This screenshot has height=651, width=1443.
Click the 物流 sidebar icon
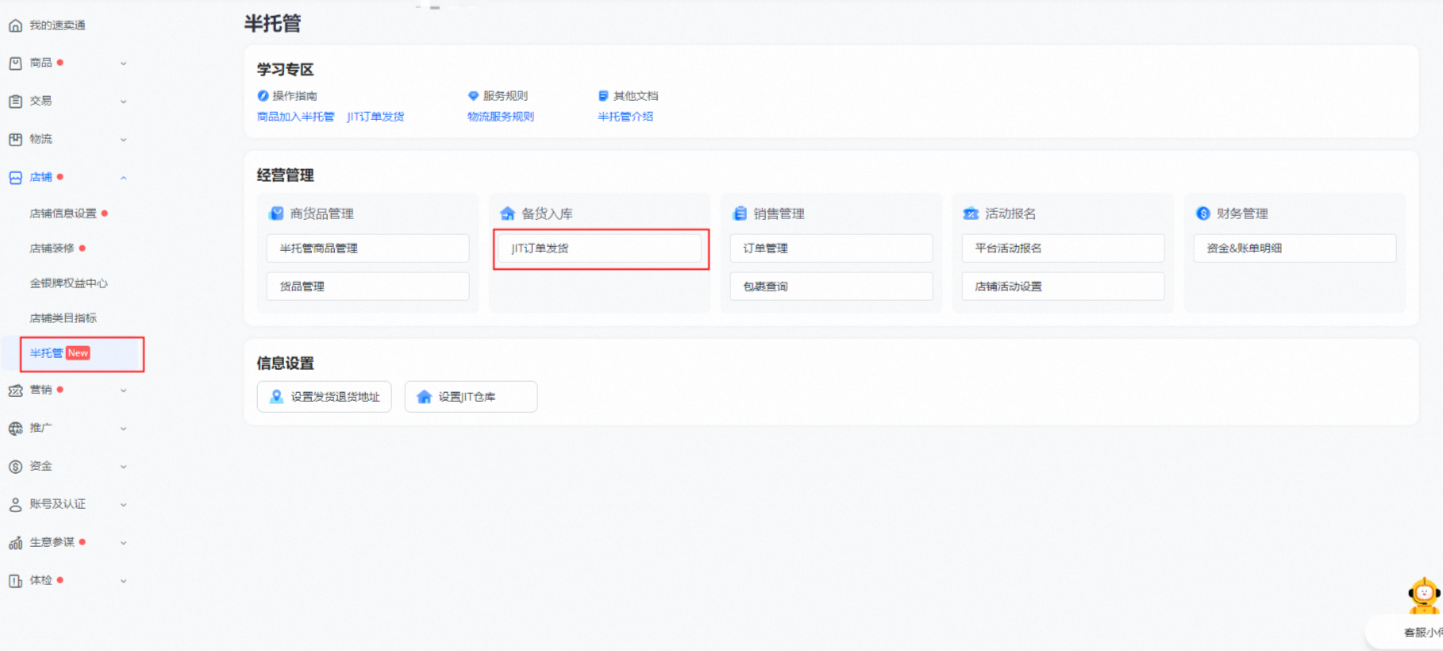coord(15,139)
